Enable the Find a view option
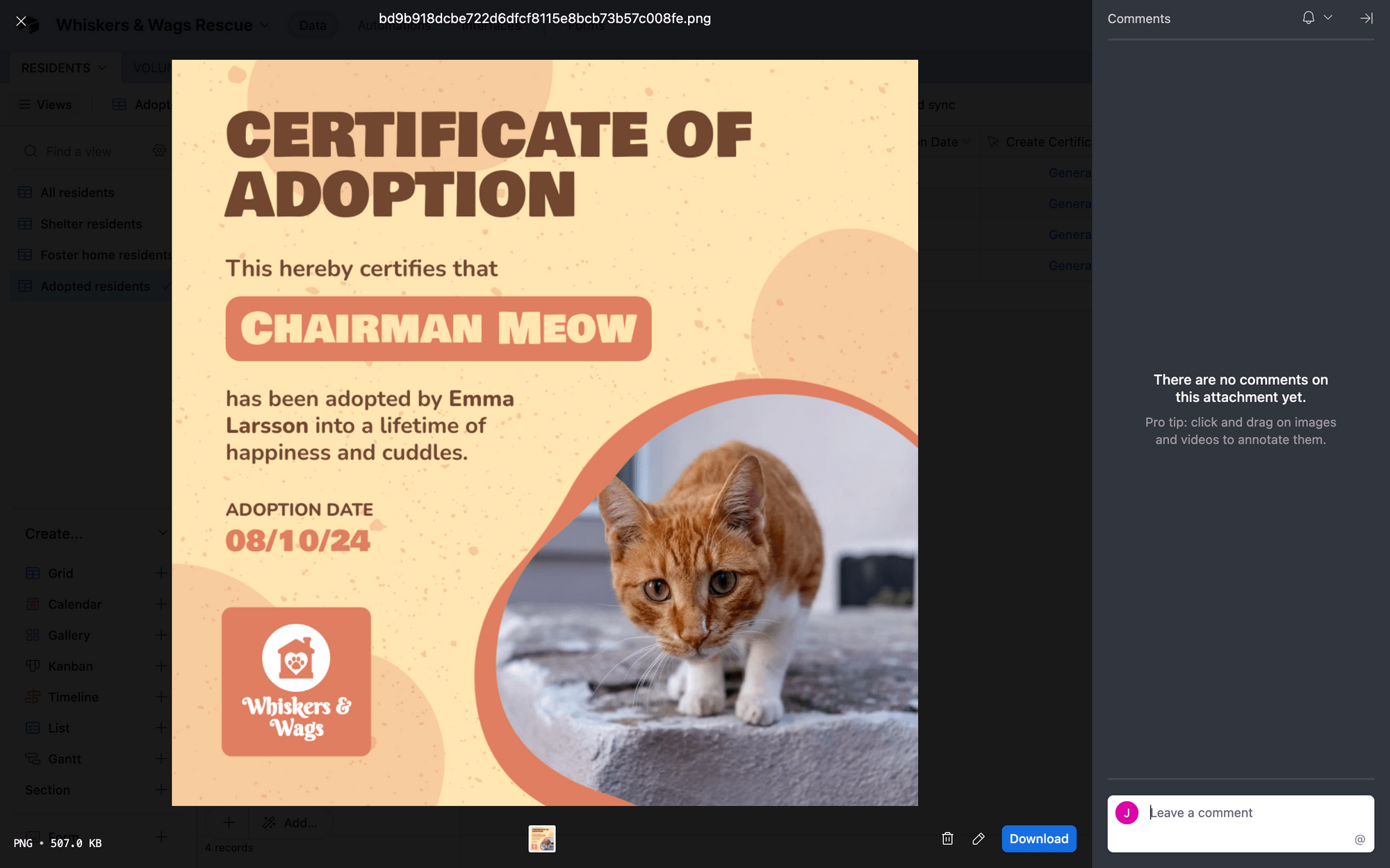The width and height of the screenshot is (1390, 868). tap(78, 151)
